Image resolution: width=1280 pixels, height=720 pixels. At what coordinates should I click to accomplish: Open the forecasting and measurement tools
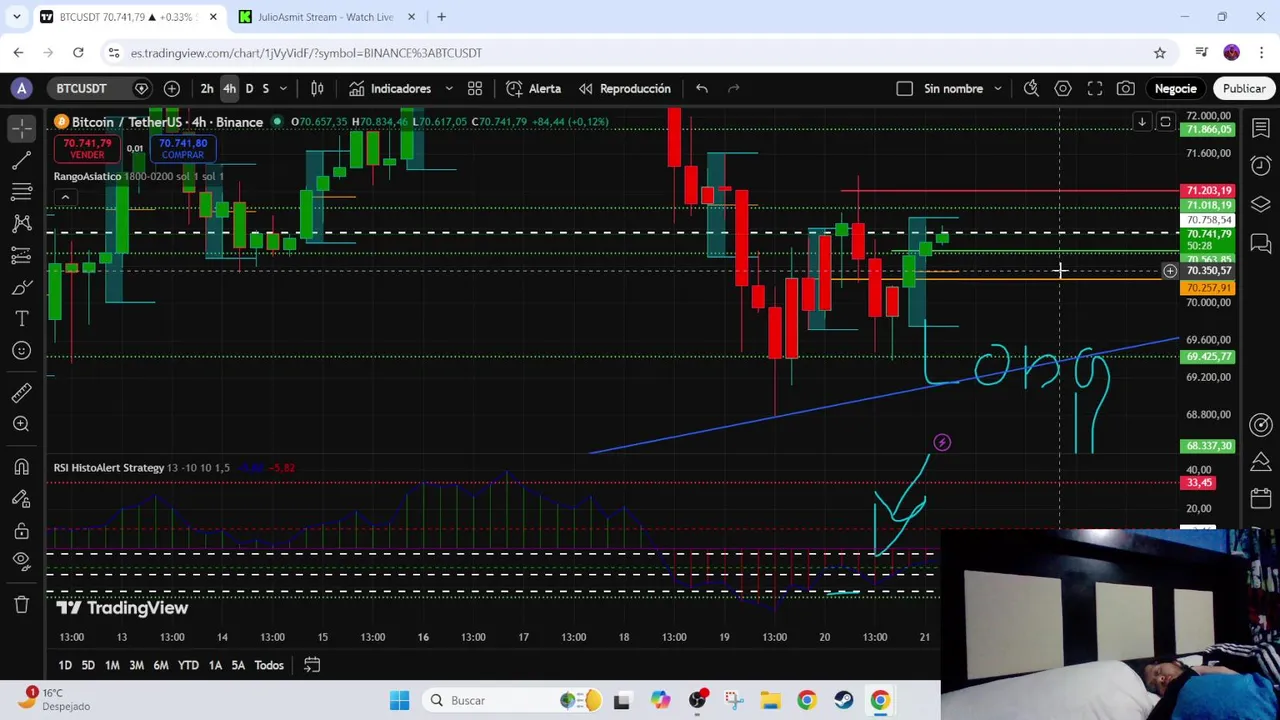pos(22,255)
